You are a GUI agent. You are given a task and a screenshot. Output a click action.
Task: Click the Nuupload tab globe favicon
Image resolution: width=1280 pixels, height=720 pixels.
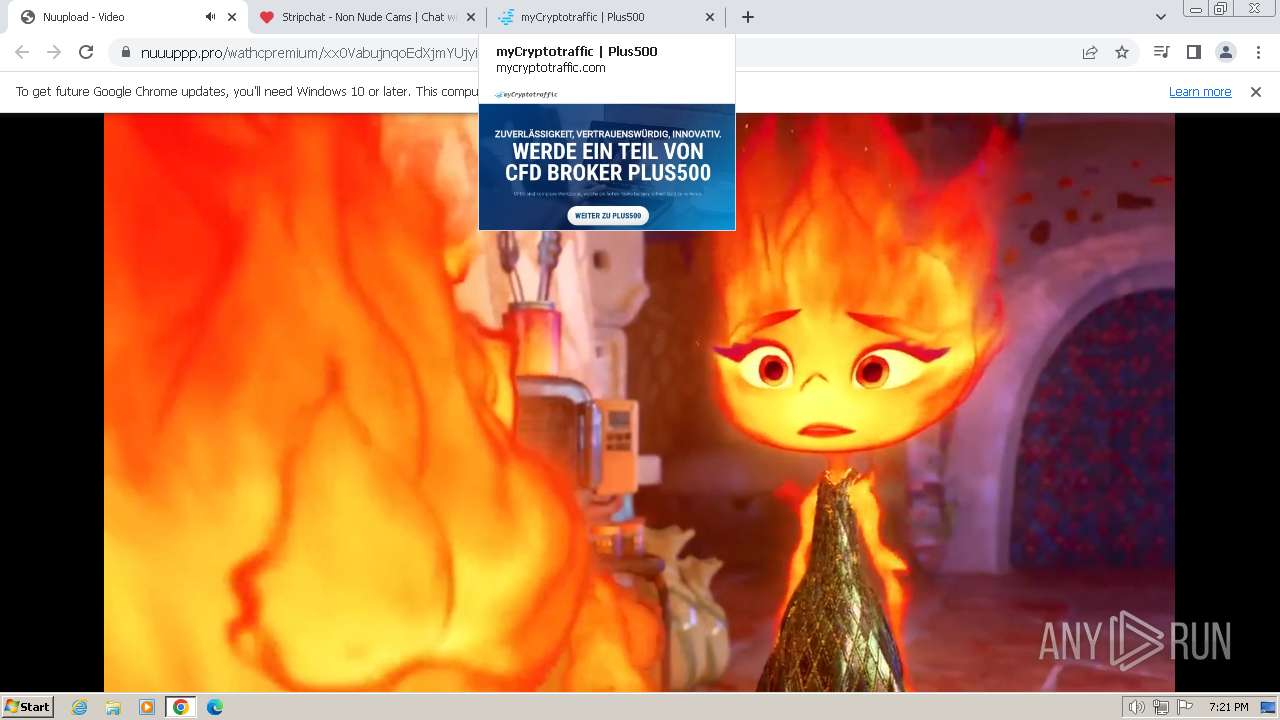click(x=27, y=17)
